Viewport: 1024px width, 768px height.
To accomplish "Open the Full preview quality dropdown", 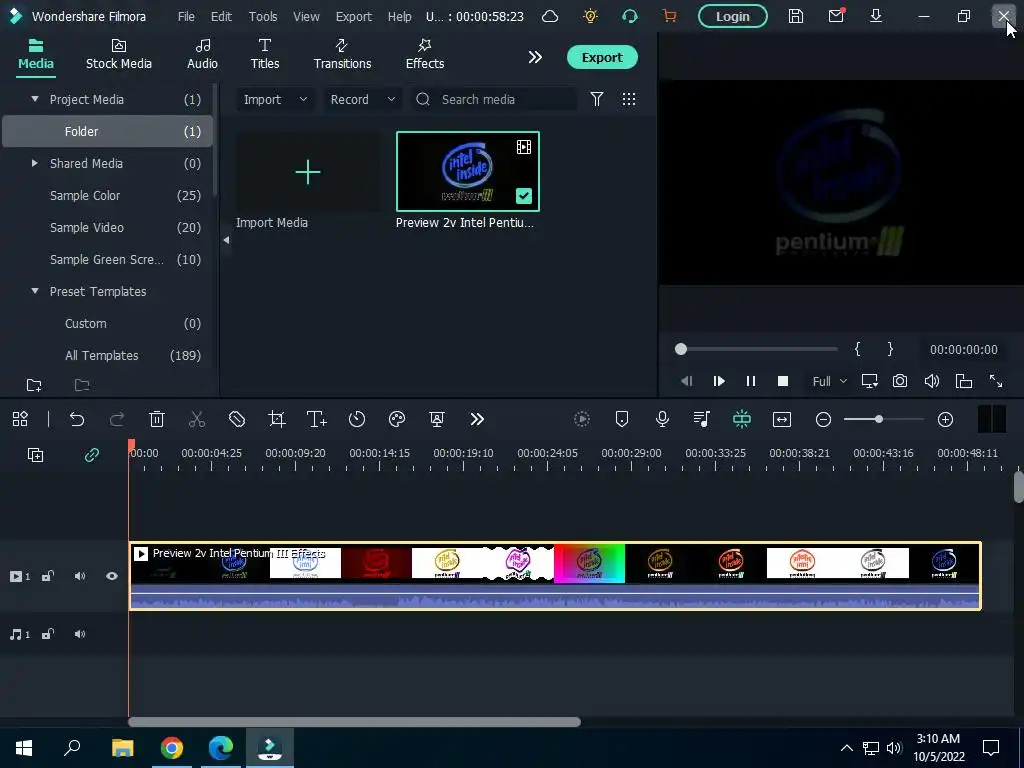I will 829,381.
